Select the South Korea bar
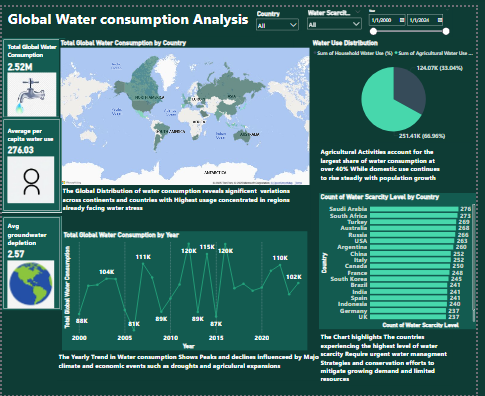Screen dimensions: 485x396 pos(409,279)
